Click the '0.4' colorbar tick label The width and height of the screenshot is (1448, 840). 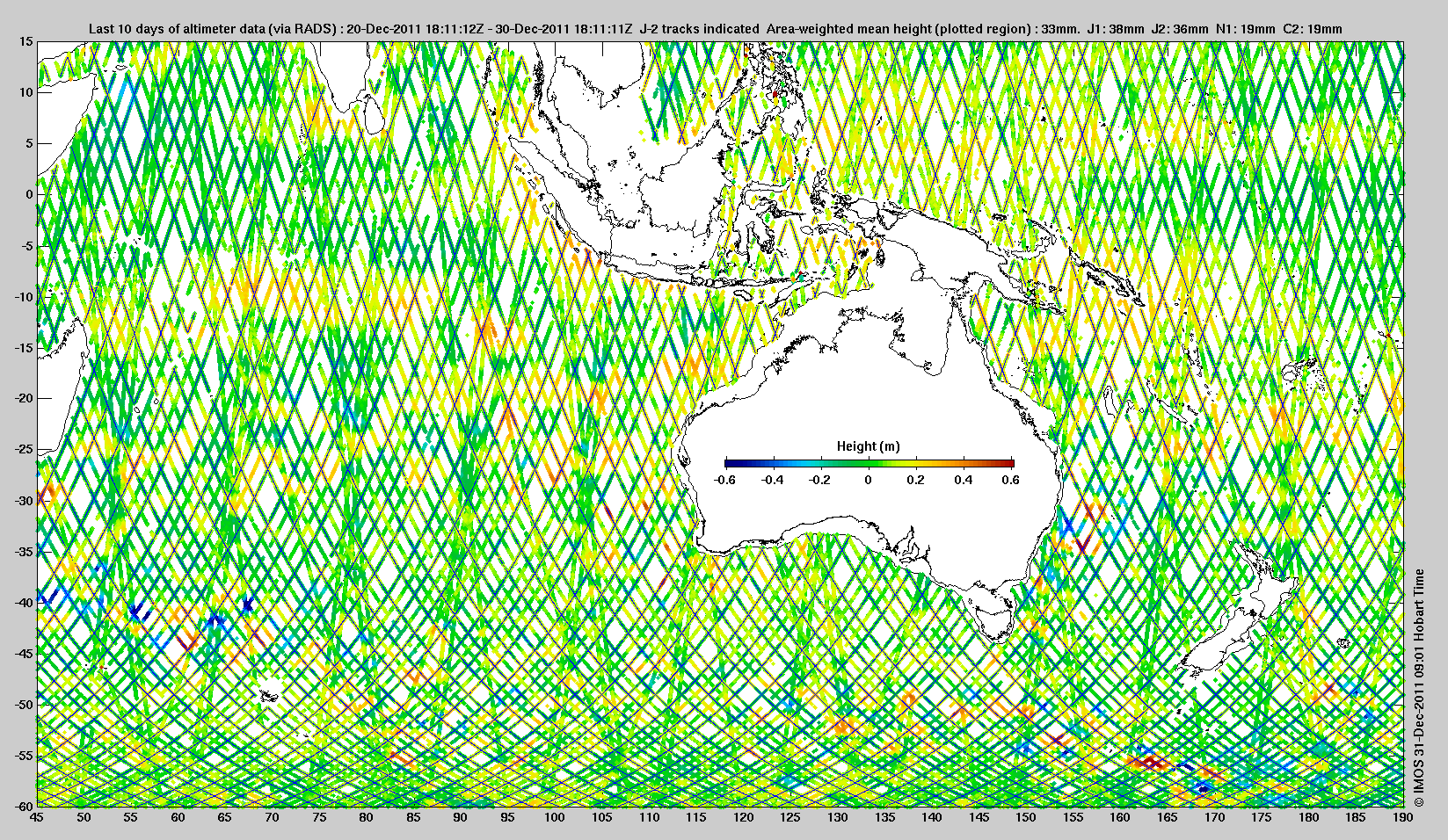(x=964, y=480)
